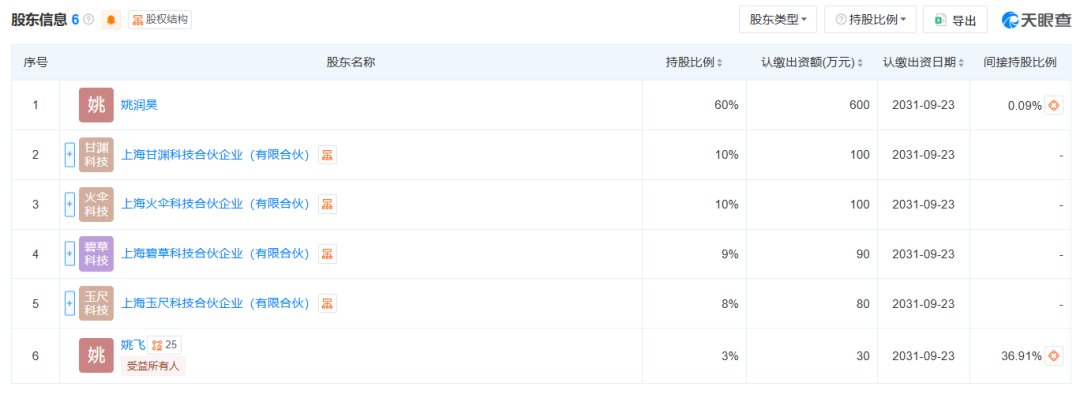
Task: Open equity chart icon for 上海玉尺科技合伙企业
Action: coord(327,304)
